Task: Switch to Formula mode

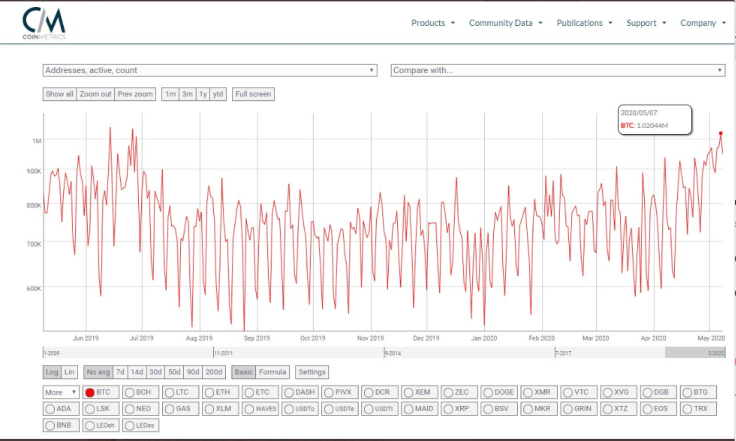Action: pos(273,372)
